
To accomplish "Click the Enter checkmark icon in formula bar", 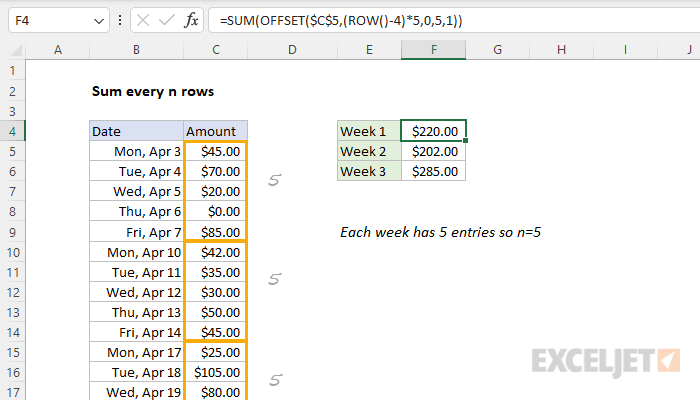I will pyautogui.click(x=167, y=21).
